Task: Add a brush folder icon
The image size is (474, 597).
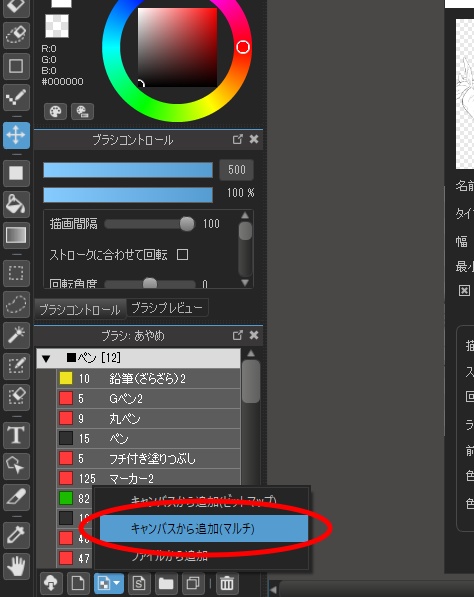Action: click(166, 583)
